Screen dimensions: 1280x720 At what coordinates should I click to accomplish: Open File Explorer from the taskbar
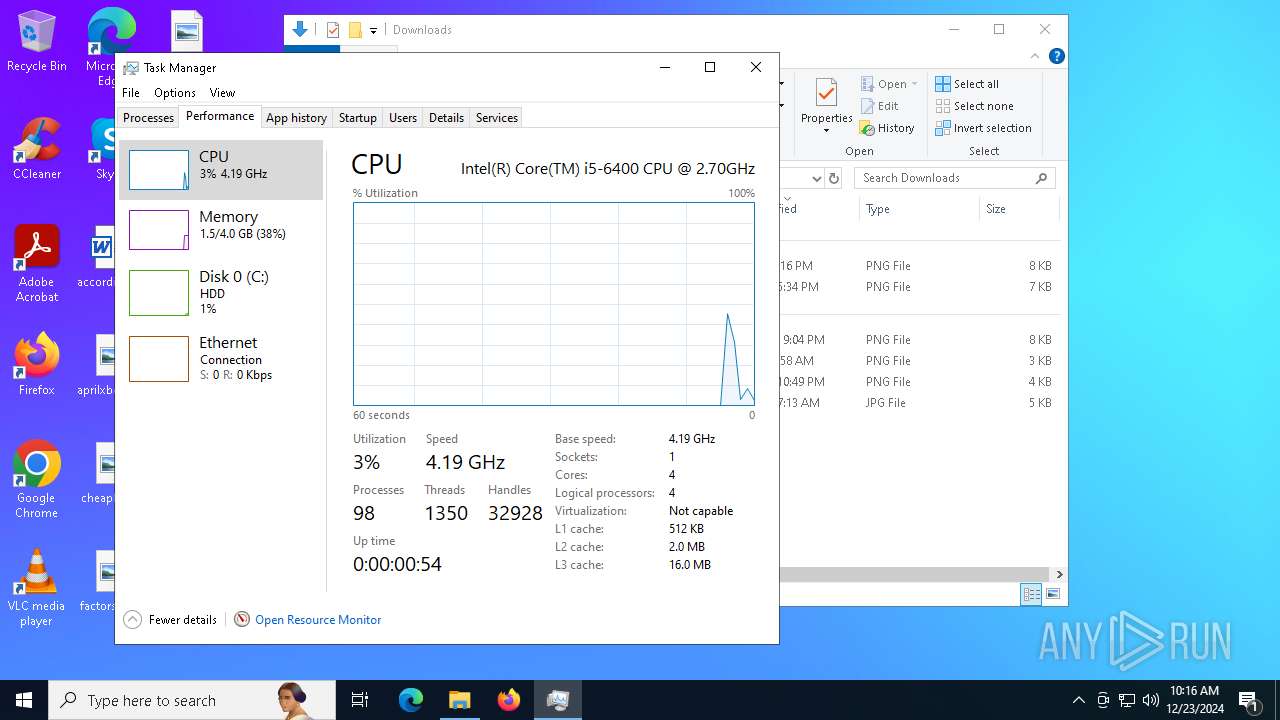460,700
